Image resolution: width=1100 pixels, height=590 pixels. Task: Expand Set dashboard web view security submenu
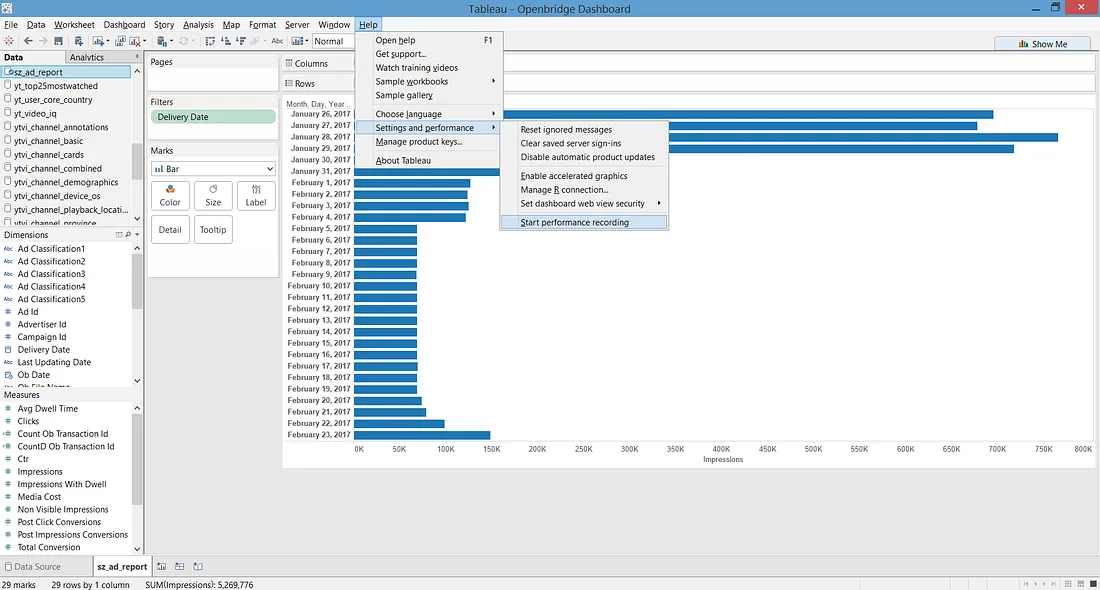pyautogui.click(x=584, y=203)
